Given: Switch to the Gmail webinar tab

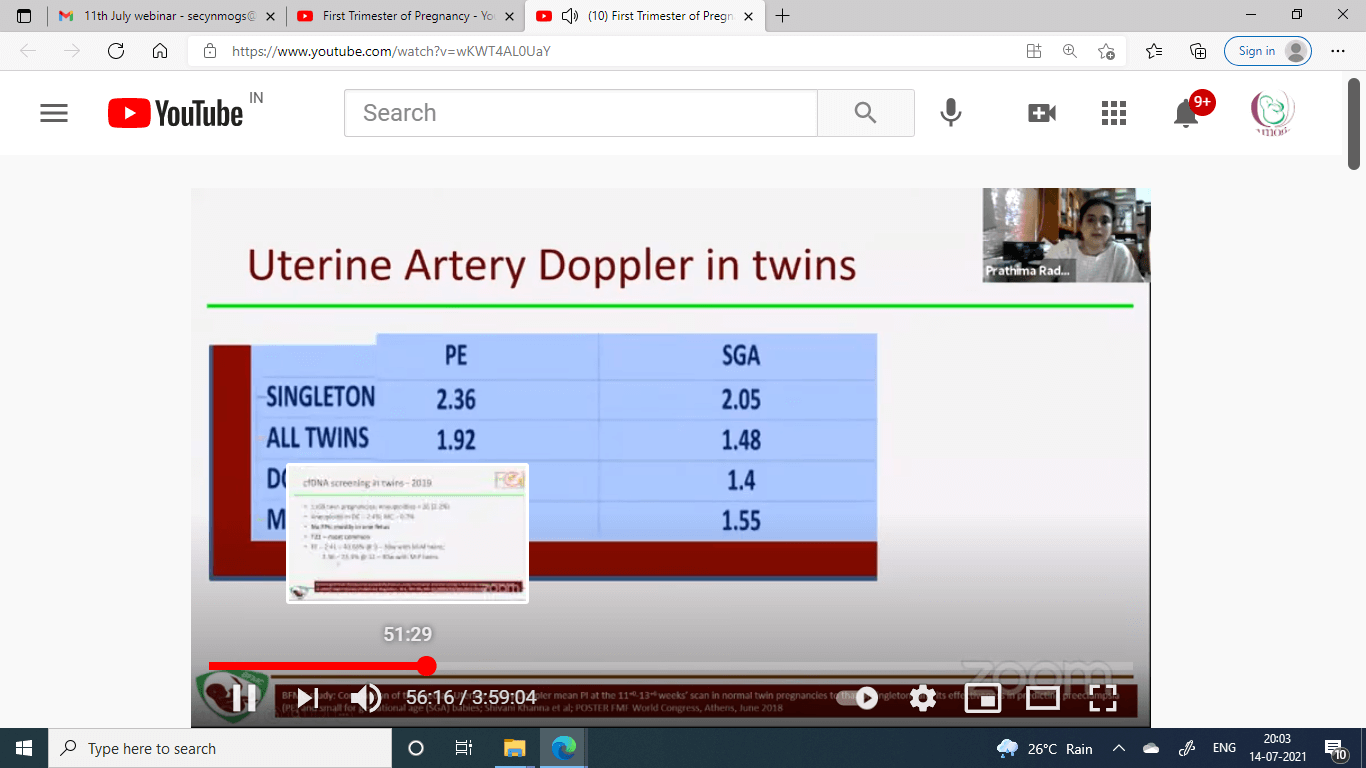Looking at the screenshot, I should click(x=165, y=16).
